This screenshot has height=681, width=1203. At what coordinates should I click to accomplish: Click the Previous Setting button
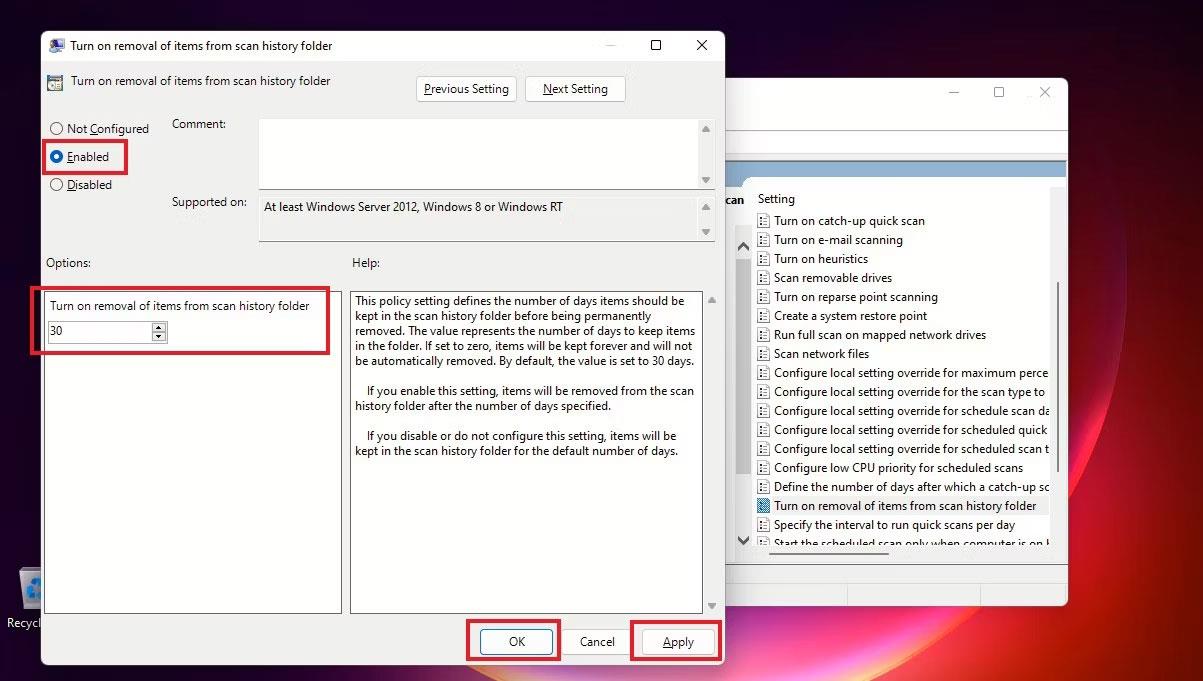click(x=466, y=89)
